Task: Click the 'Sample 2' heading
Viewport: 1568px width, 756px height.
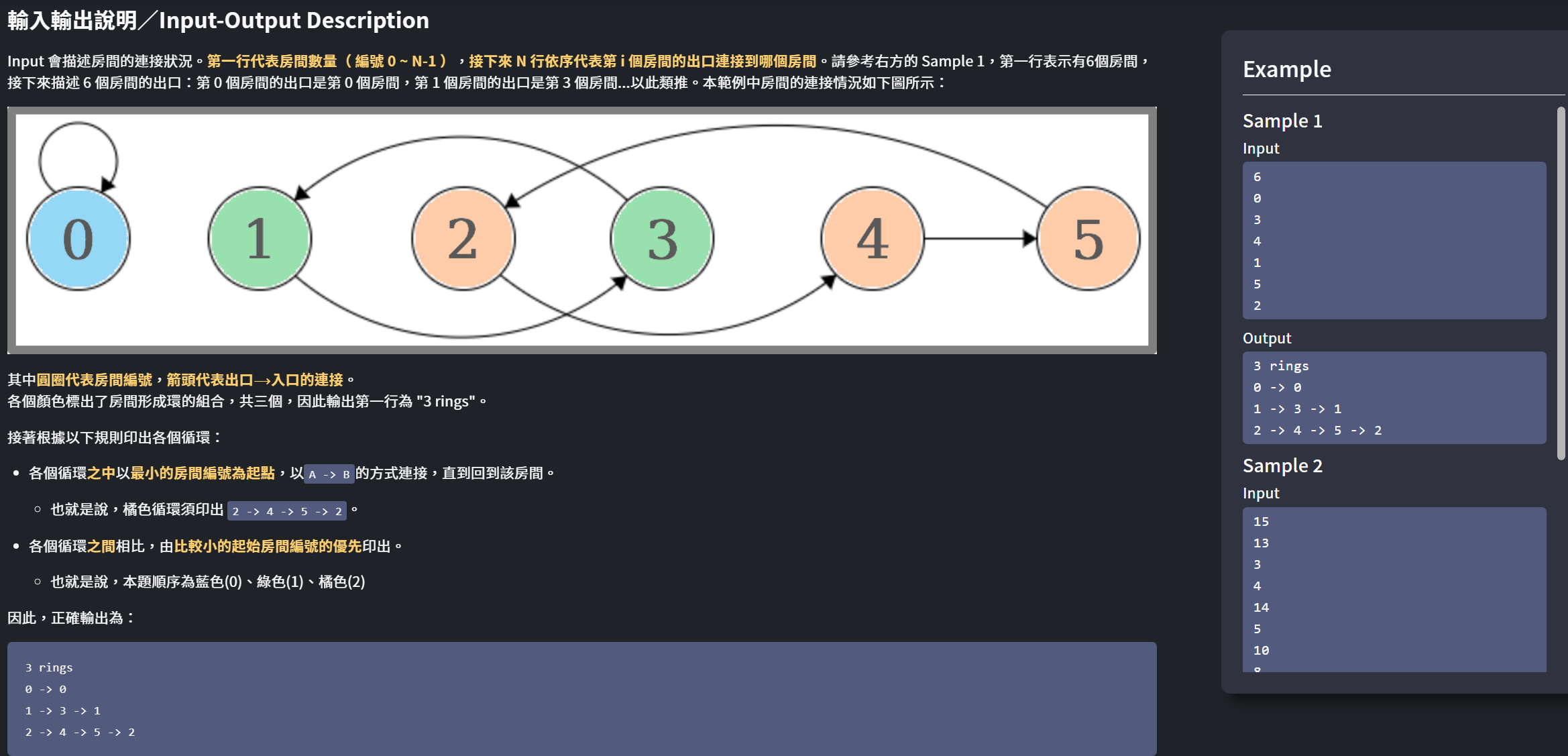Action: pos(1282,466)
